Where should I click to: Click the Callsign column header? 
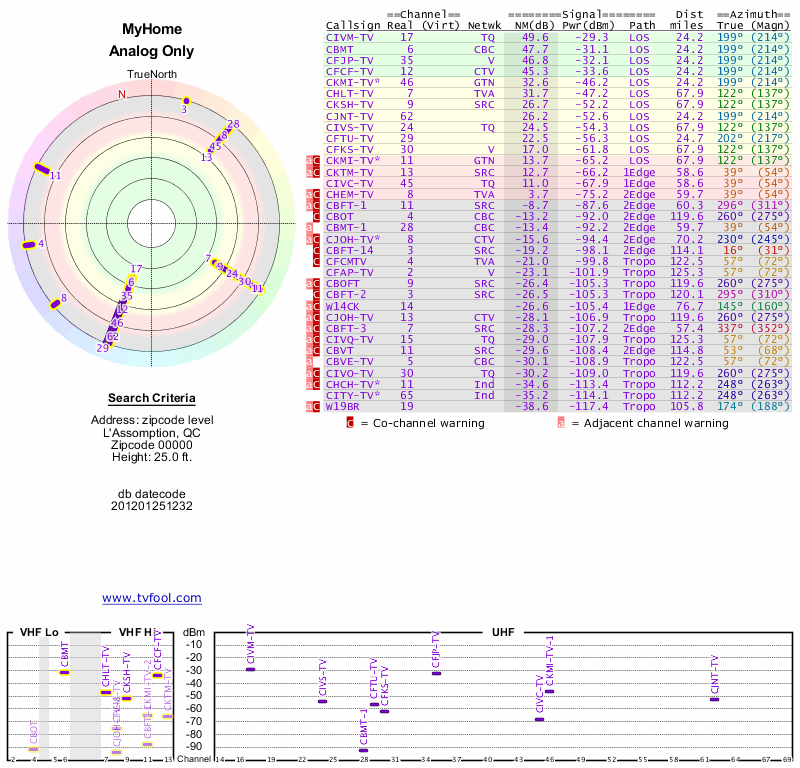(353, 25)
